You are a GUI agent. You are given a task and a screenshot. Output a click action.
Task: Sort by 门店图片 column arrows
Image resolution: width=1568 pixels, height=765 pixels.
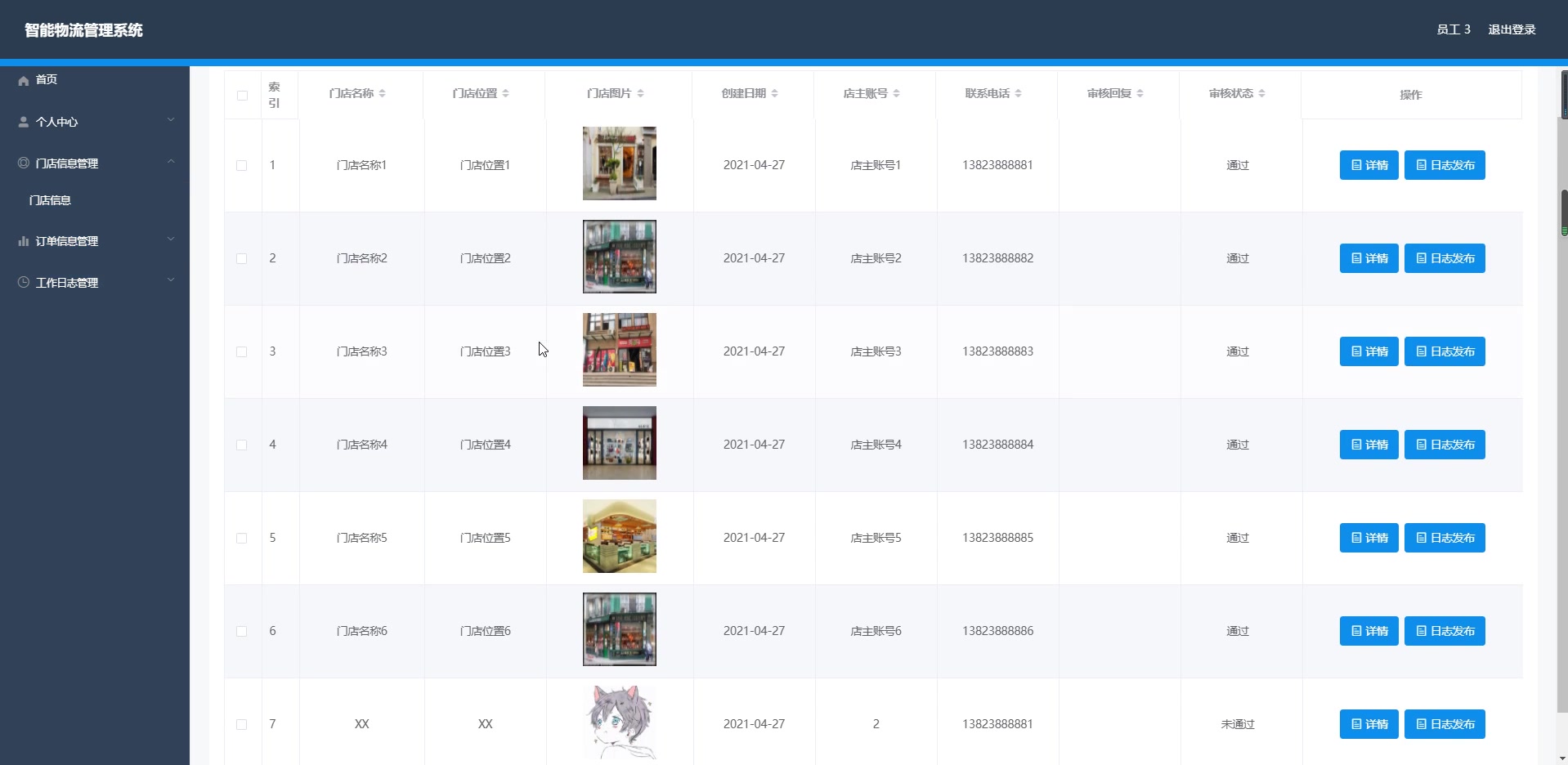[x=640, y=93]
